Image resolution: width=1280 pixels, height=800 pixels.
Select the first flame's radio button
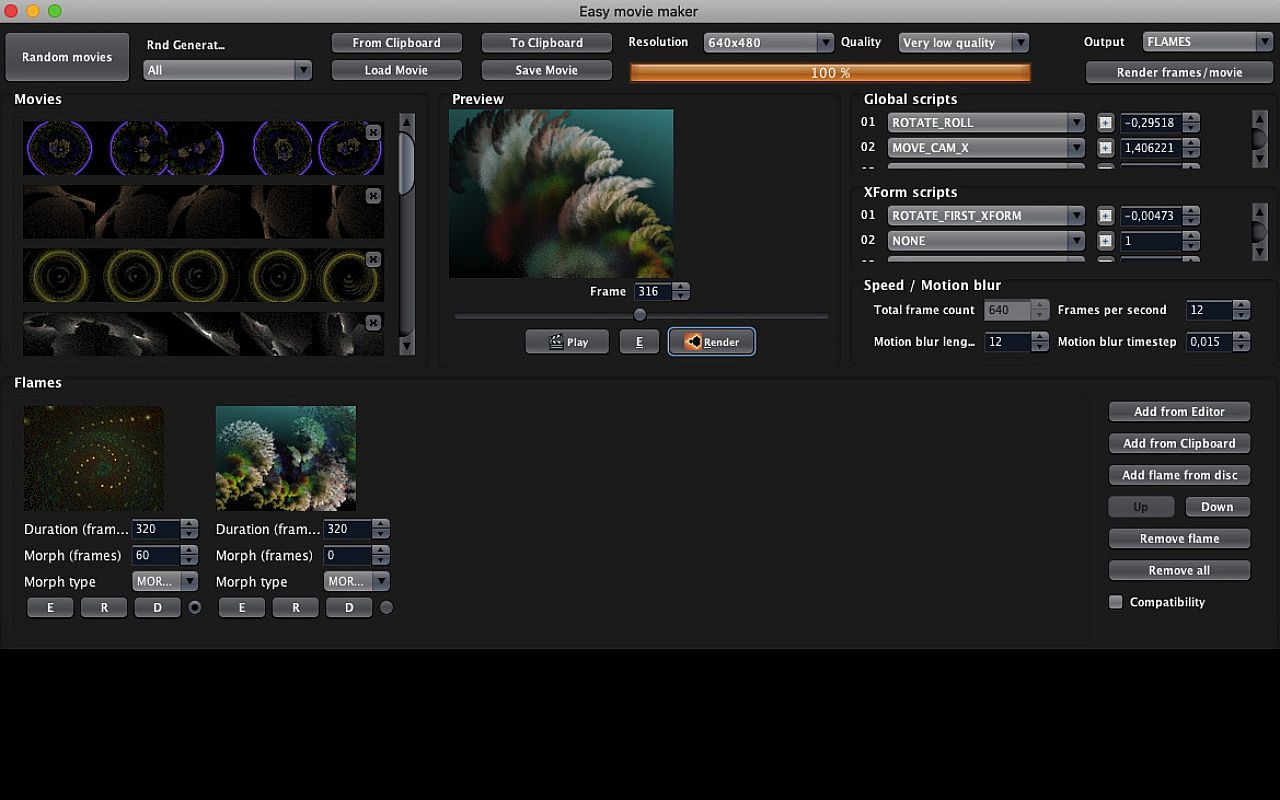coord(195,607)
